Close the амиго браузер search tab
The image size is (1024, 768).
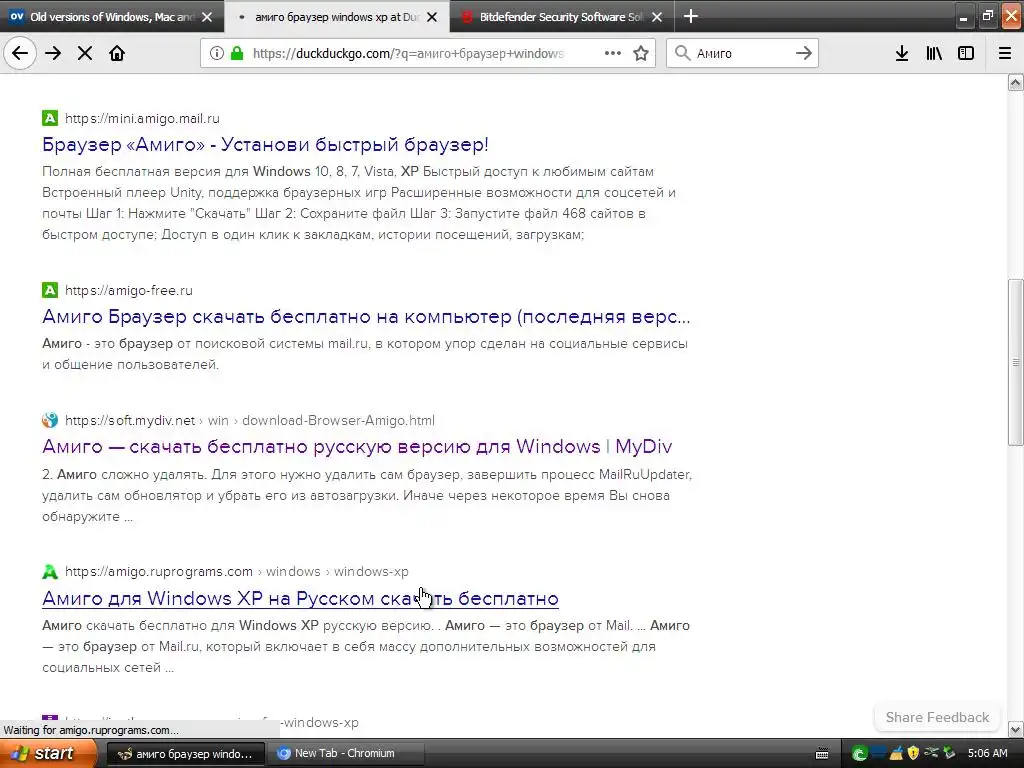click(x=432, y=17)
